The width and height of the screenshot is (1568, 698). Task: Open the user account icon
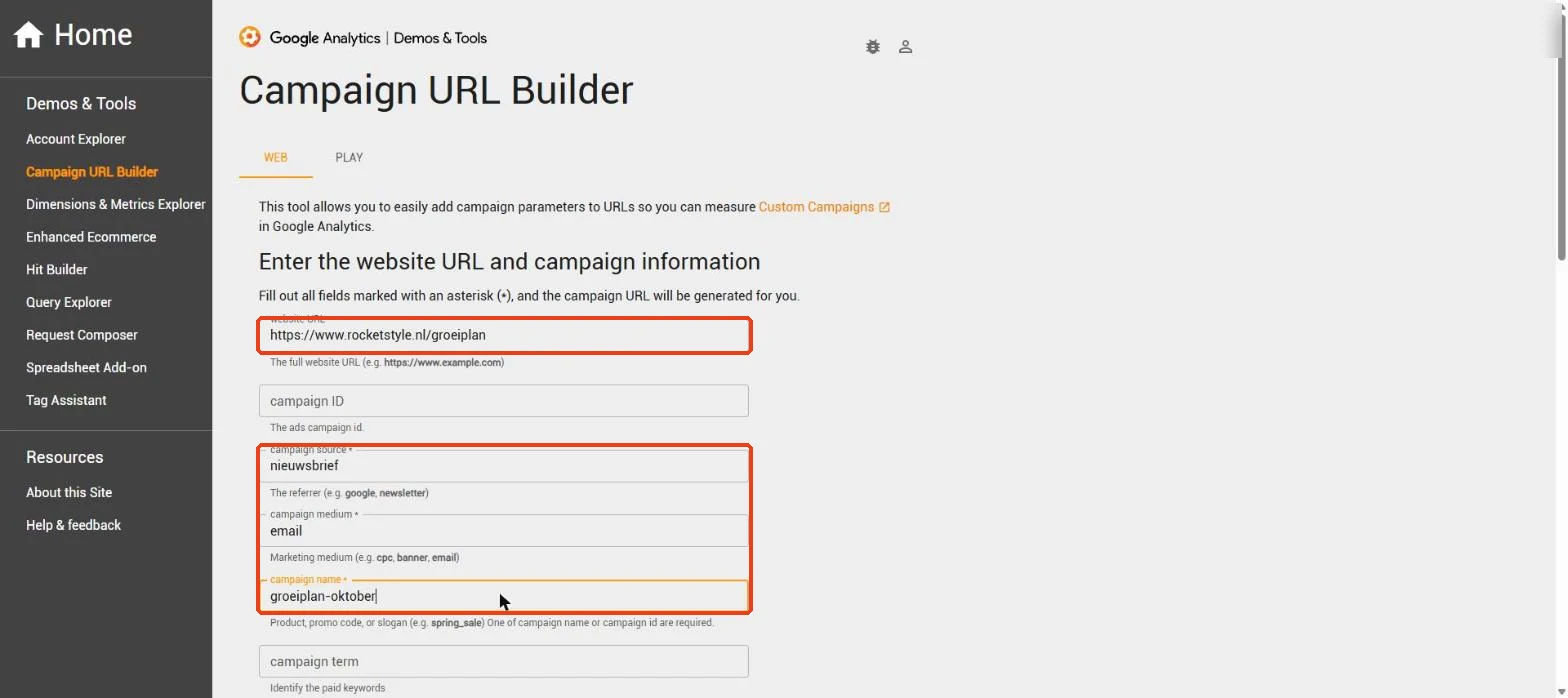pos(905,47)
